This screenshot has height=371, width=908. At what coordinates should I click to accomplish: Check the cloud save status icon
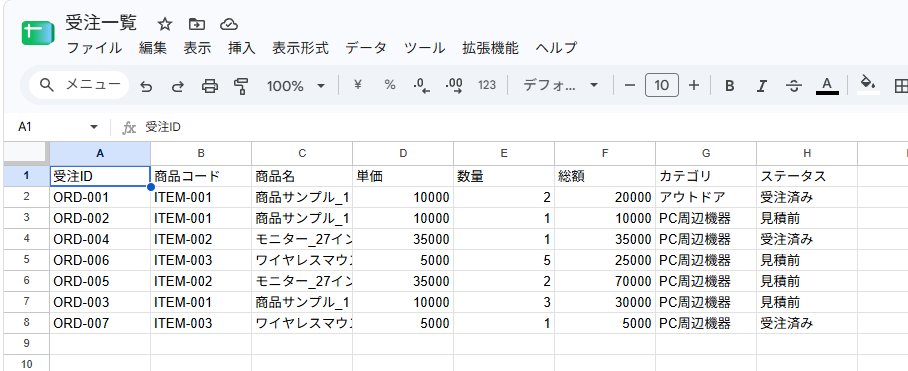[229, 24]
